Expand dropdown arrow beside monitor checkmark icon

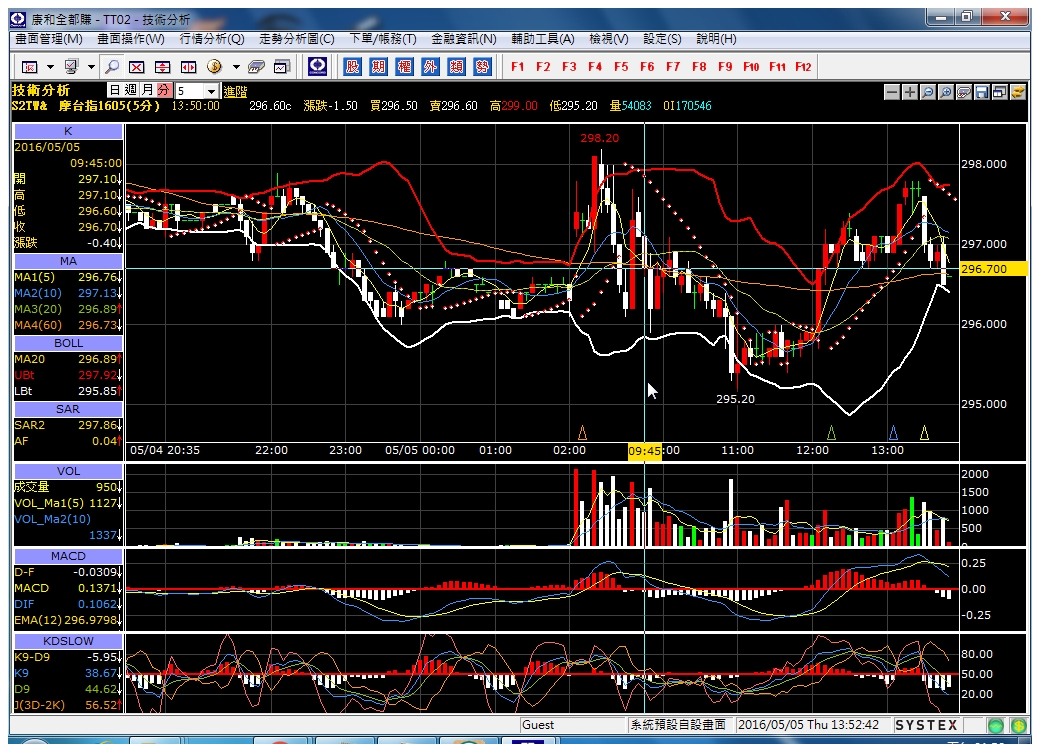coord(91,67)
